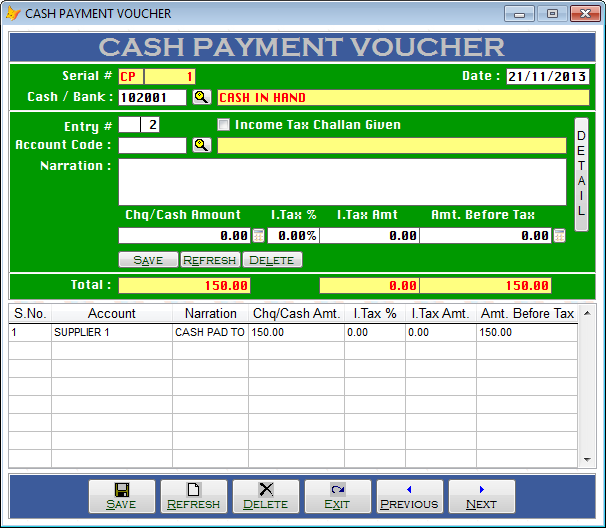Image resolution: width=606 pixels, height=528 pixels.
Task: Exit the Cash Payment Voucher form
Action: [x=338, y=496]
